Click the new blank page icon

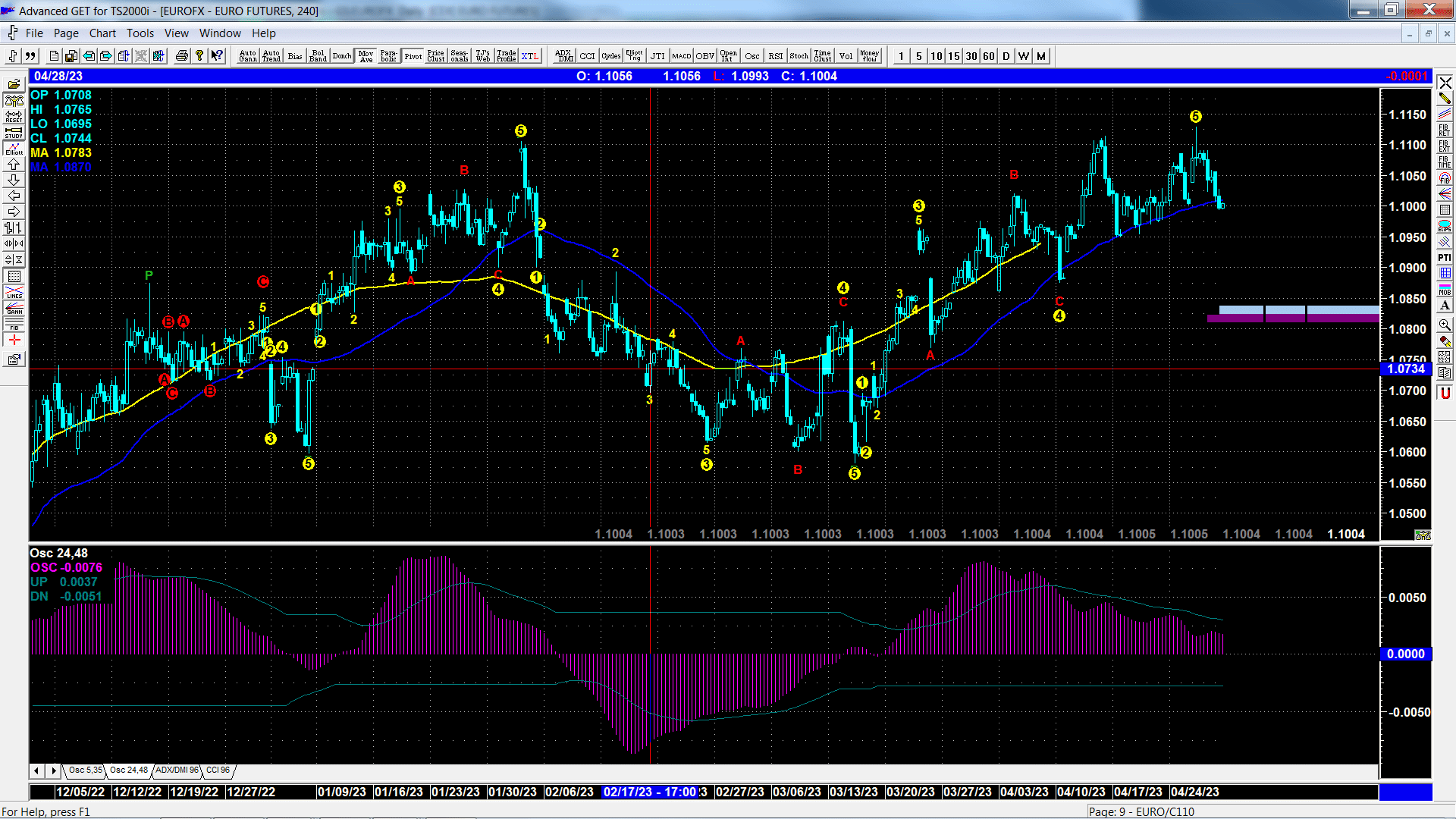click(53, 55)
